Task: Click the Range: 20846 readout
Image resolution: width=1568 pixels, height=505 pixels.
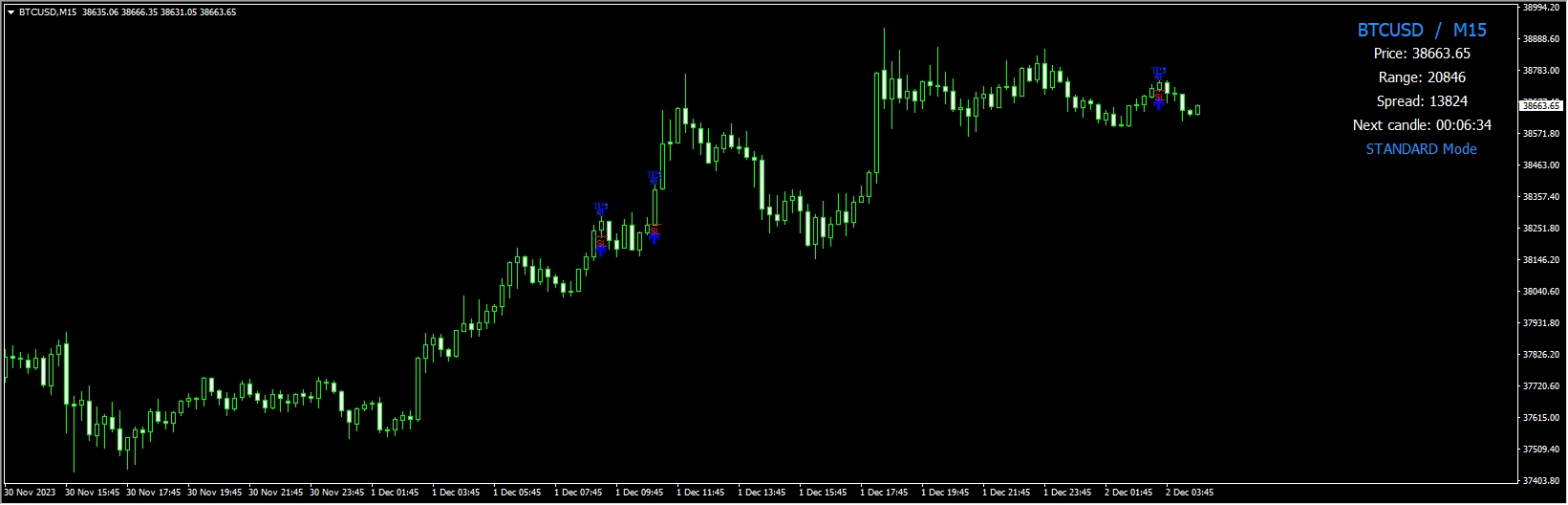Action: (1422, 77)
